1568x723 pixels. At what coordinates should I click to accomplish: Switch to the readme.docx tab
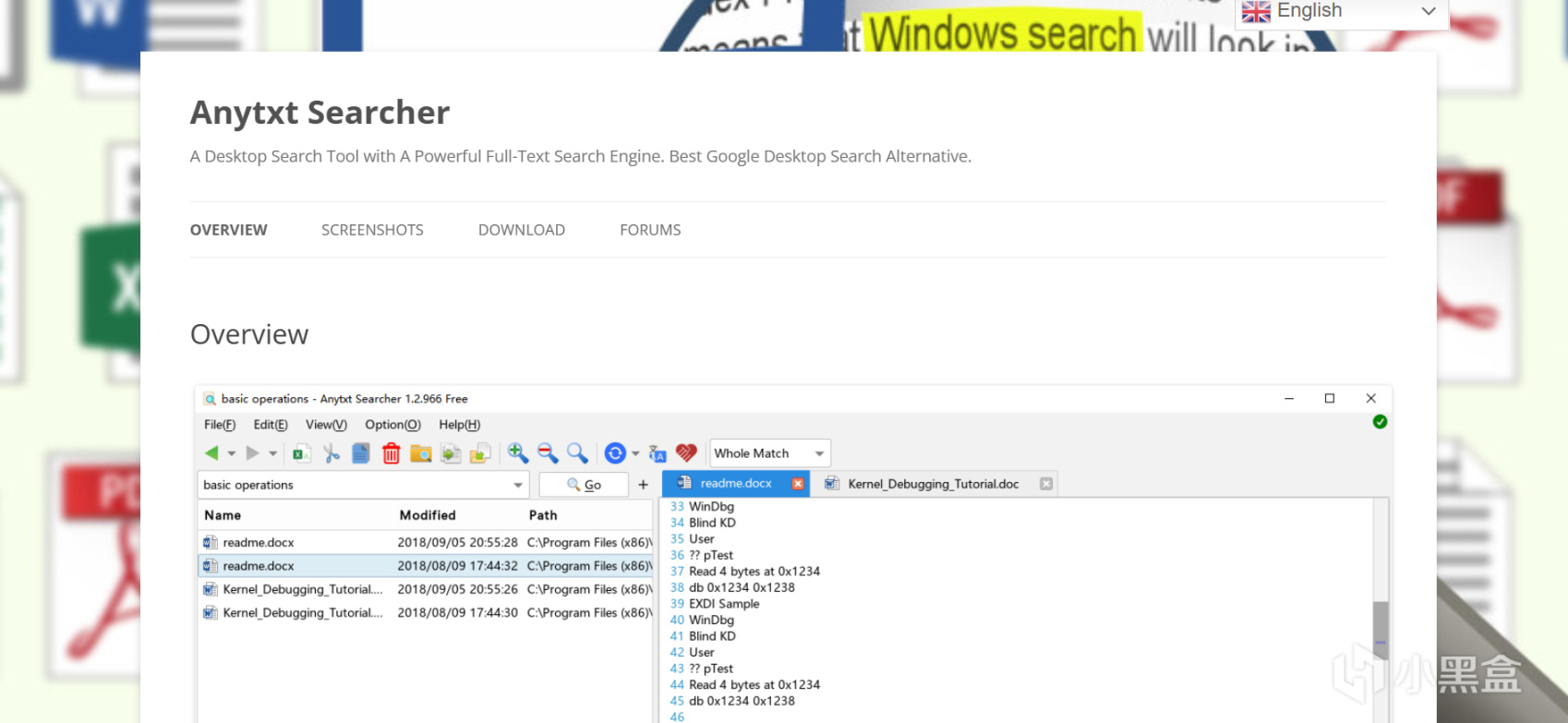tap(736, 483)
